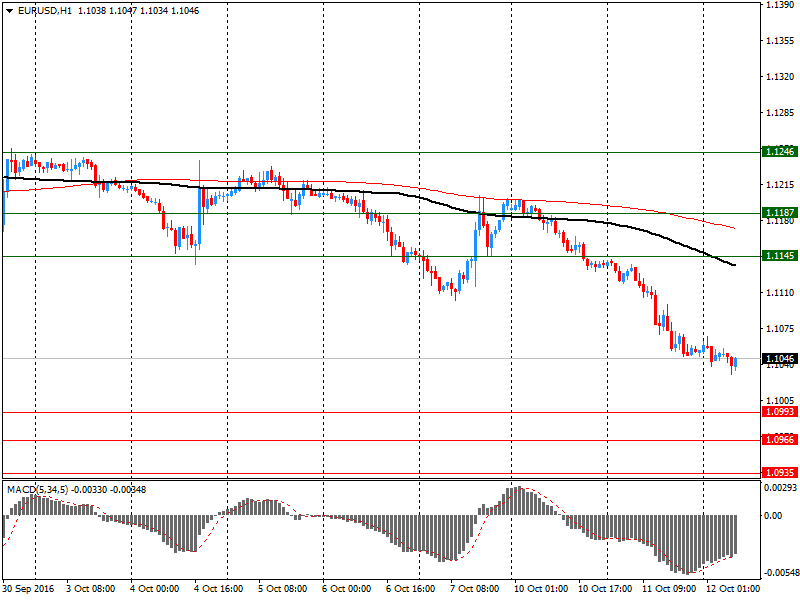Image resolution: width=800 pixels, height=600 pixels.
Task: Select the 1.0993 red level label
Action: [x=780, y=411]
